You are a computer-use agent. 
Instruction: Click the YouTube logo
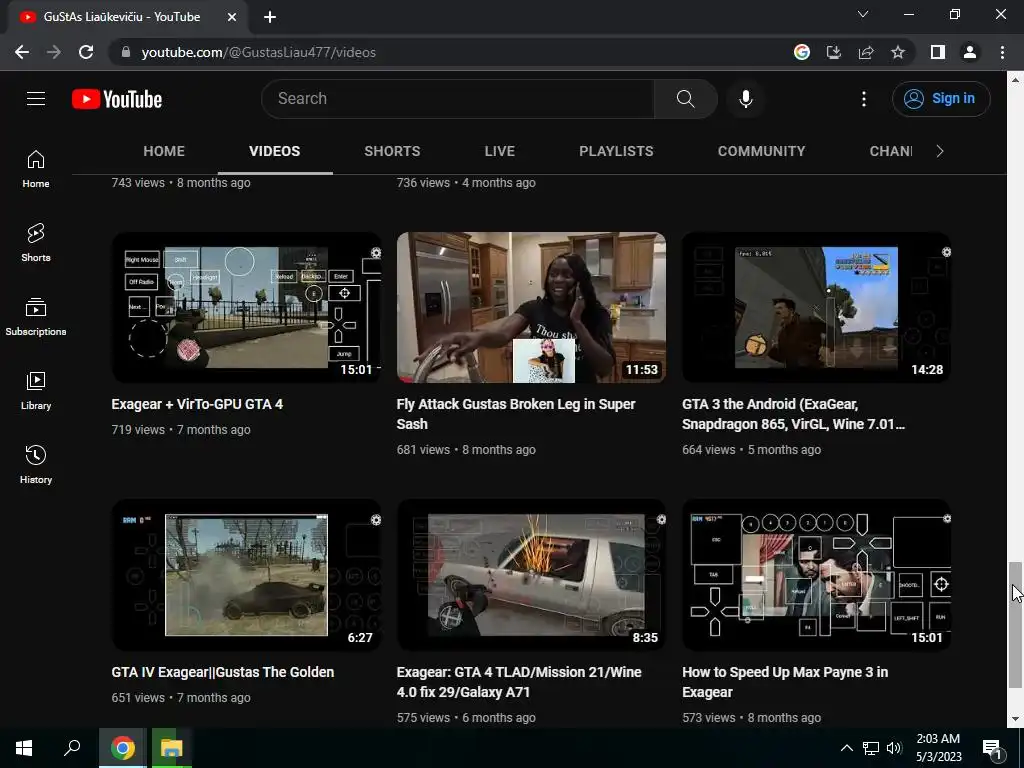(x=117, y=99)
